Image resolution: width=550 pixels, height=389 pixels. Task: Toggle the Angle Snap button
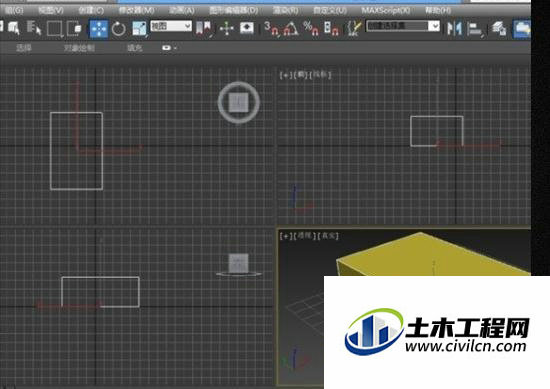coord(291,29)
